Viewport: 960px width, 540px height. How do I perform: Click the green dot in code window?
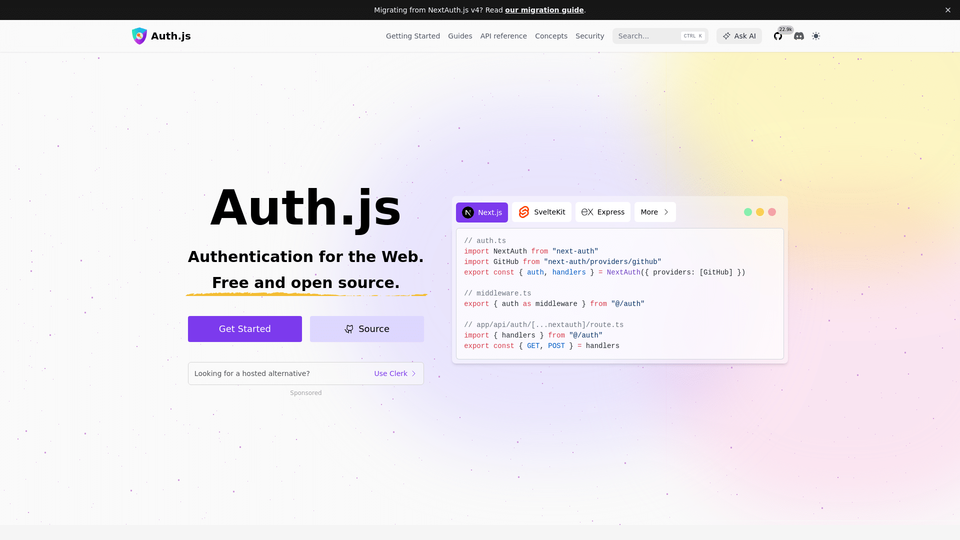pyautogui.click(x=748, y=212)
